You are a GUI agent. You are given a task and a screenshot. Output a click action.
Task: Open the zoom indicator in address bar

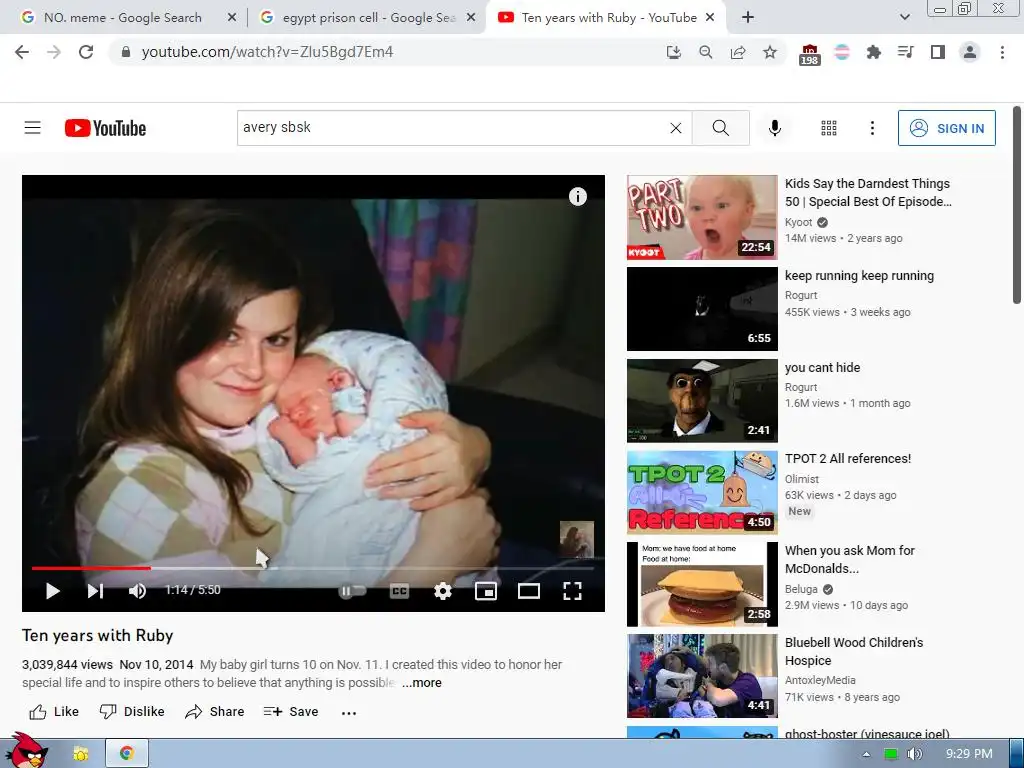[x=705, y=52]
